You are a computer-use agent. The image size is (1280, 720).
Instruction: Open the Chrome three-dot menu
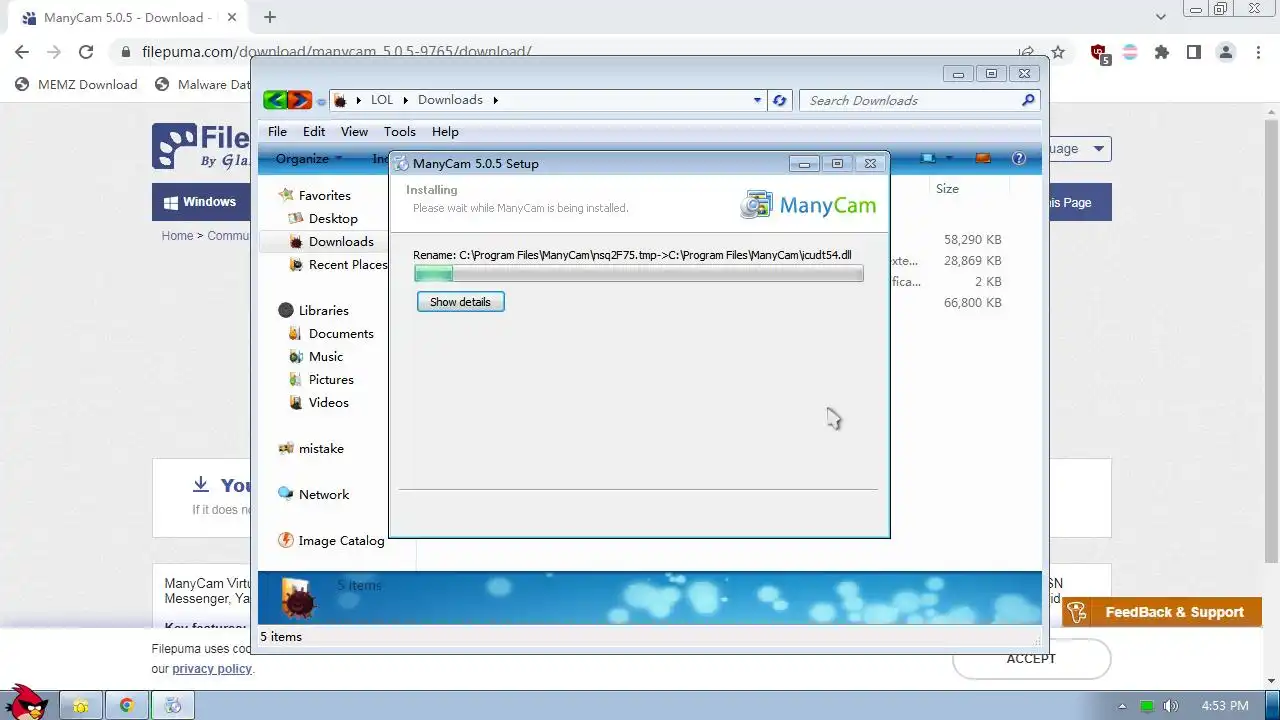1258,52
